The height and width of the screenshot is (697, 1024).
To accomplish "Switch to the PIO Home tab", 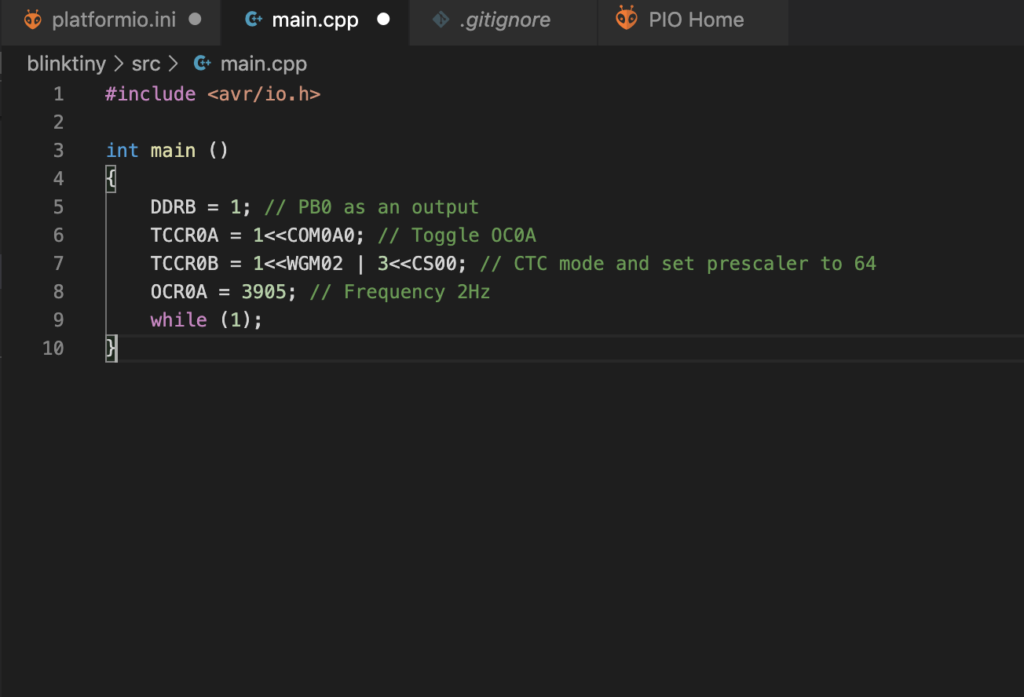I will point(694,20).
